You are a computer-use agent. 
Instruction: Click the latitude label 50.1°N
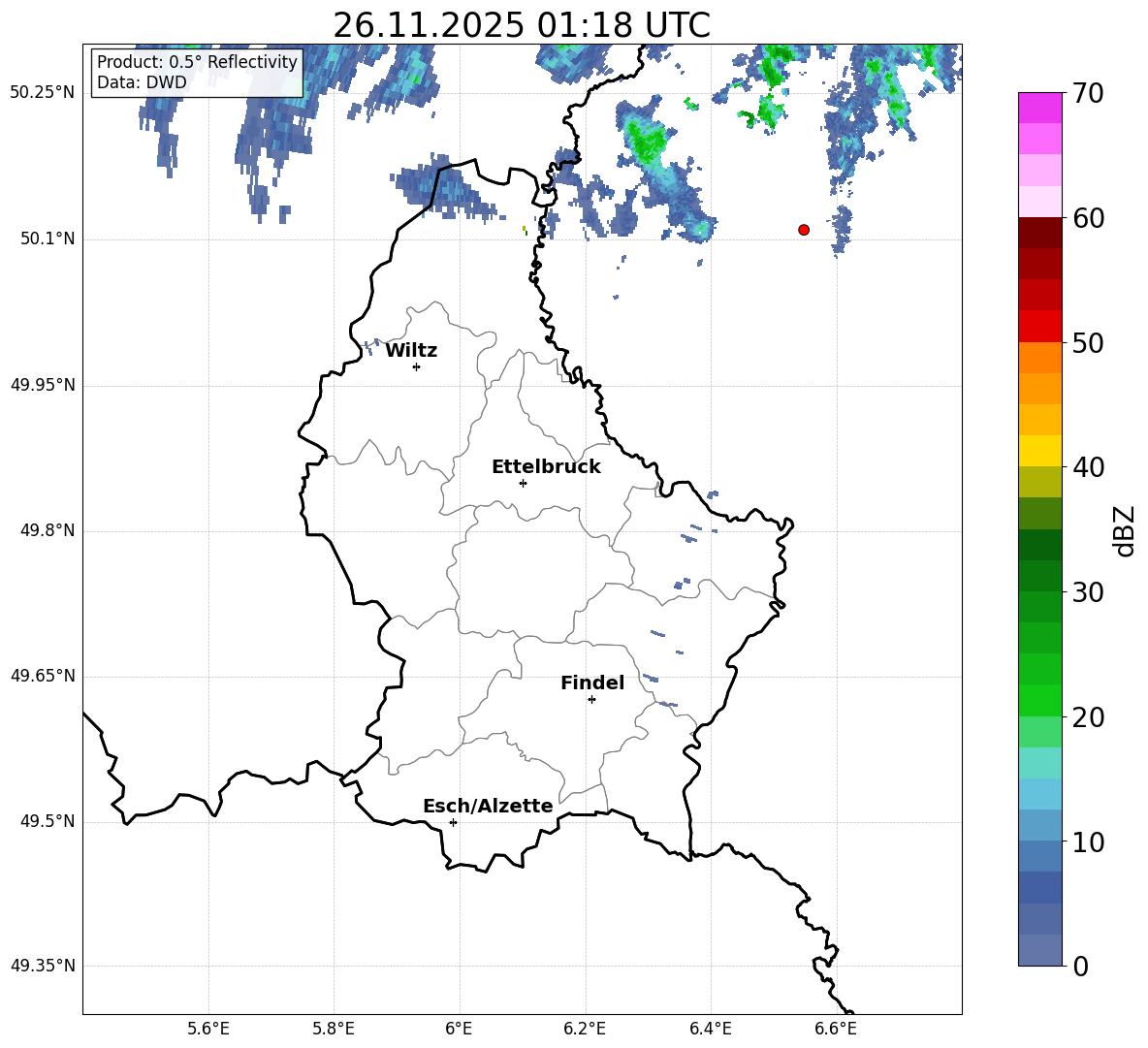point(48,239)
